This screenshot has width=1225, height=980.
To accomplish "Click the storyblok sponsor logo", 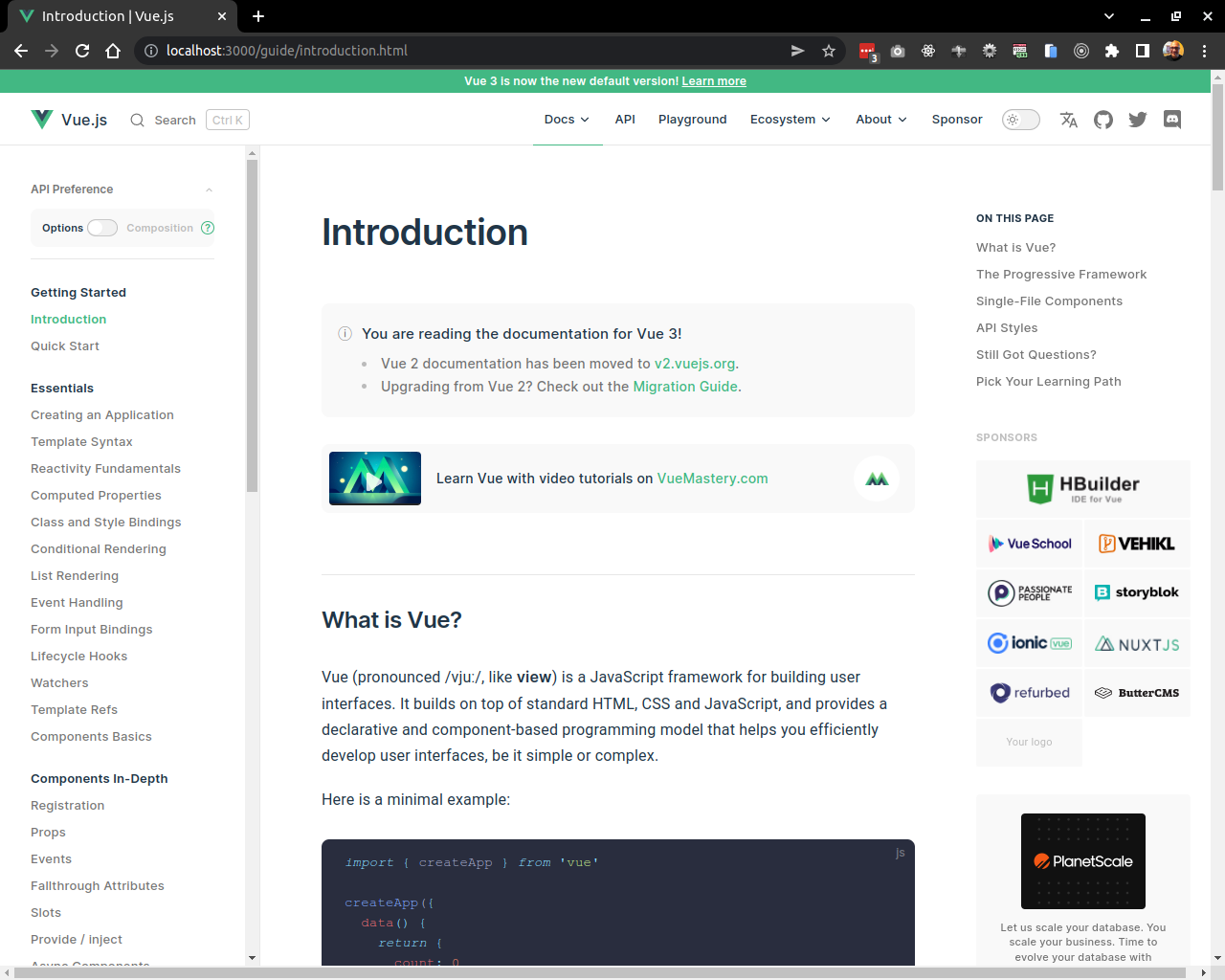I will (x=1137, y=593).
